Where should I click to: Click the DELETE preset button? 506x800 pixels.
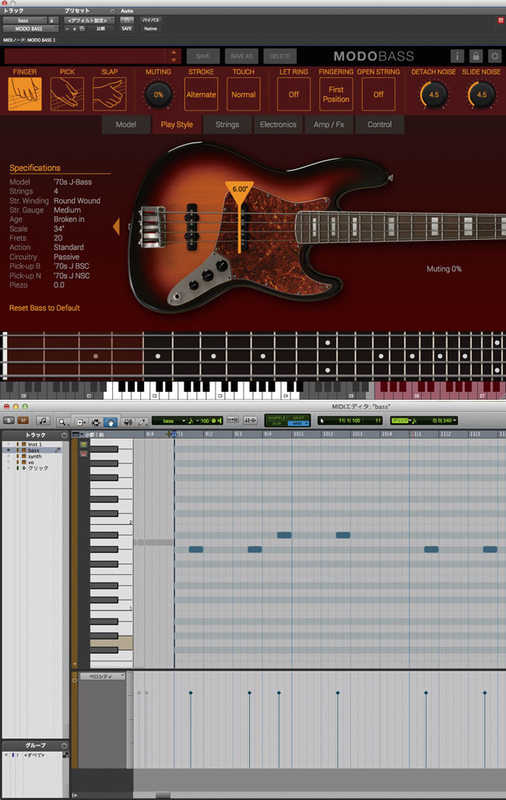(x=280, y=56)
